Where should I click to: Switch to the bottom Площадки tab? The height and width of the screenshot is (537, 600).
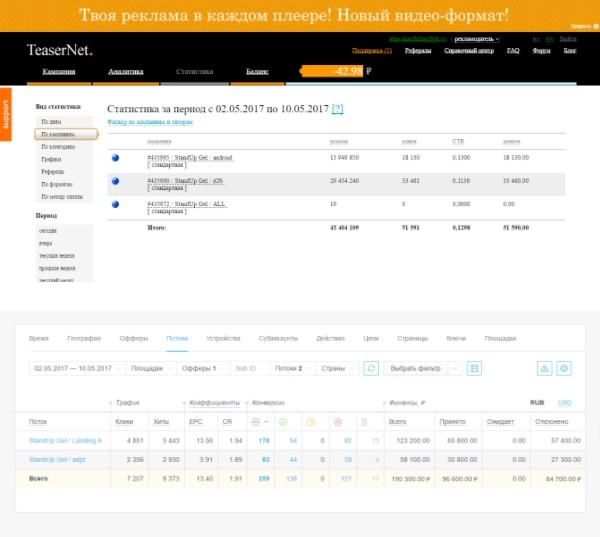pyautogui.click(x=500, y=338)
